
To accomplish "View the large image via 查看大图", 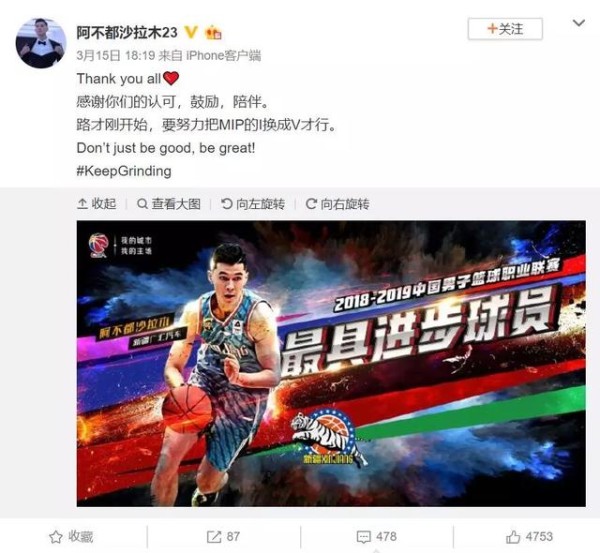I will (x=169, y=204).
